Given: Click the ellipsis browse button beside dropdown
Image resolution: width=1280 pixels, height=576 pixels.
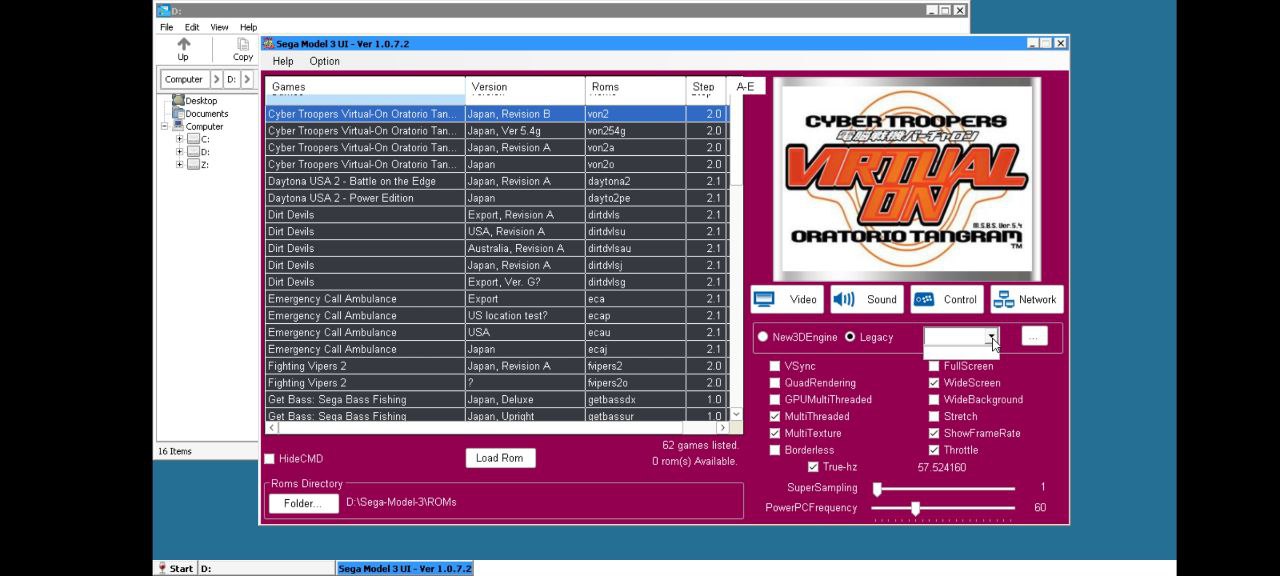Looking at the screenshot, I should [x=1033, y=337].
